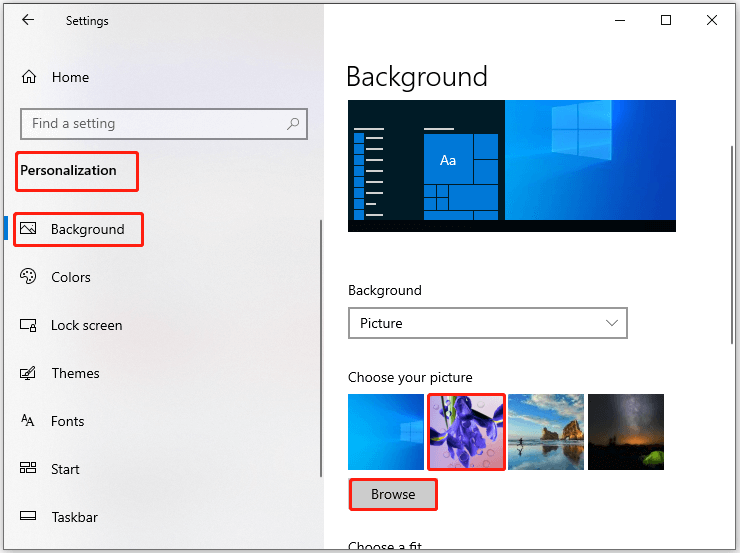Image resolution: width=740 pixels, height=553 pixels.
Task: Pick the night sky tent wallpaper
Action: (626, 432)
